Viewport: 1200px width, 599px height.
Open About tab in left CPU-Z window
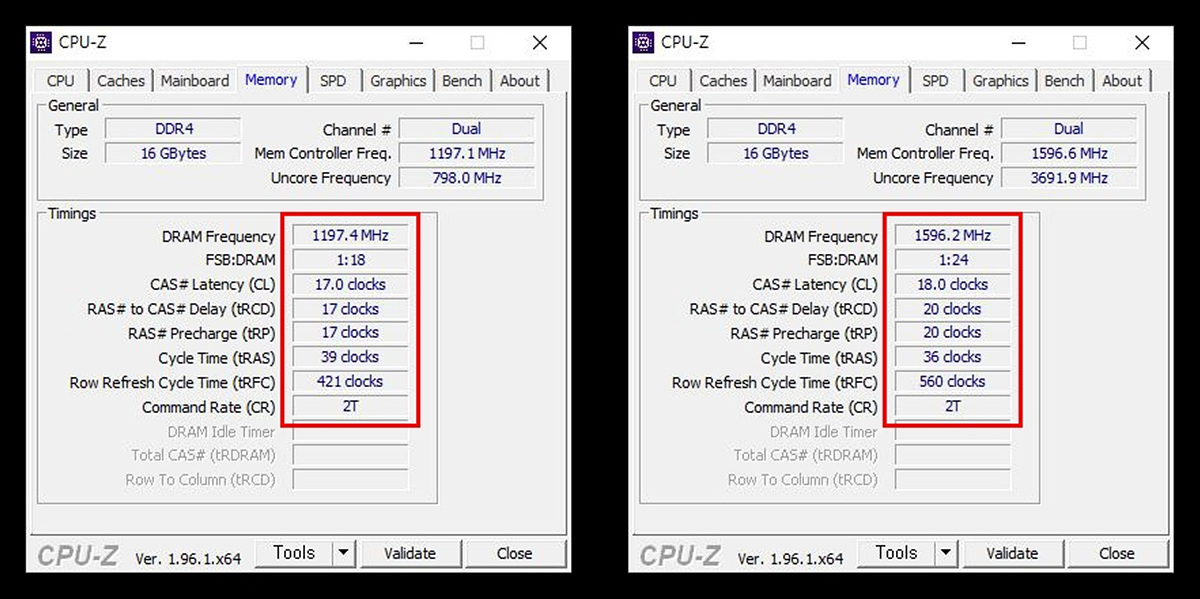click(x=520, y=81)
